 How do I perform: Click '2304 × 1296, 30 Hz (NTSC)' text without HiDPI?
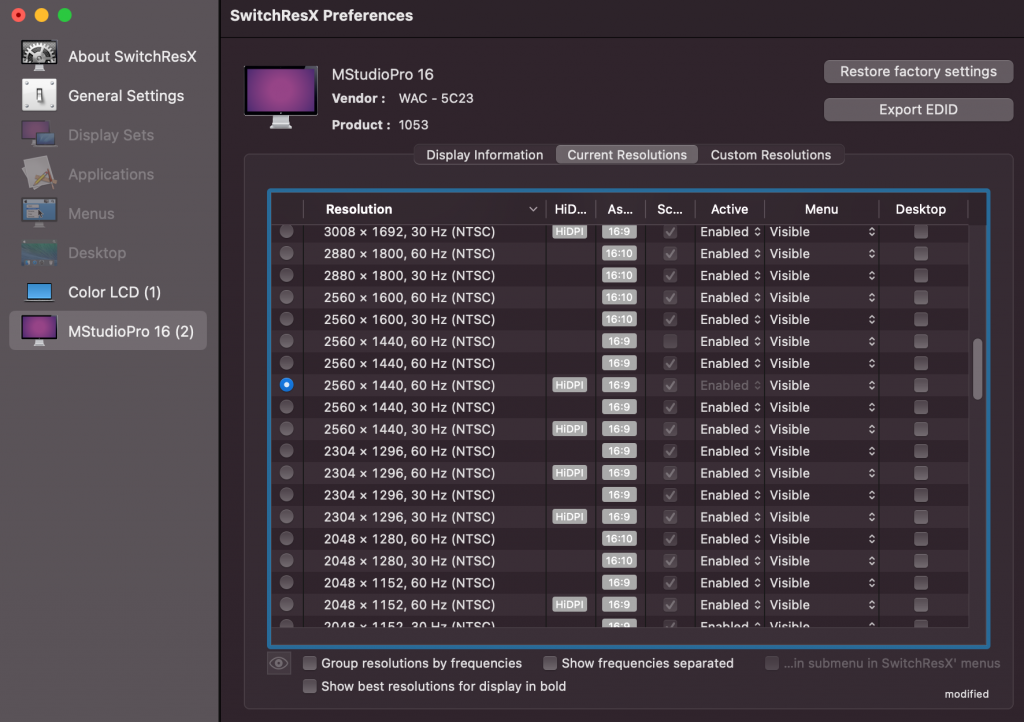click(x=409, y=495)
